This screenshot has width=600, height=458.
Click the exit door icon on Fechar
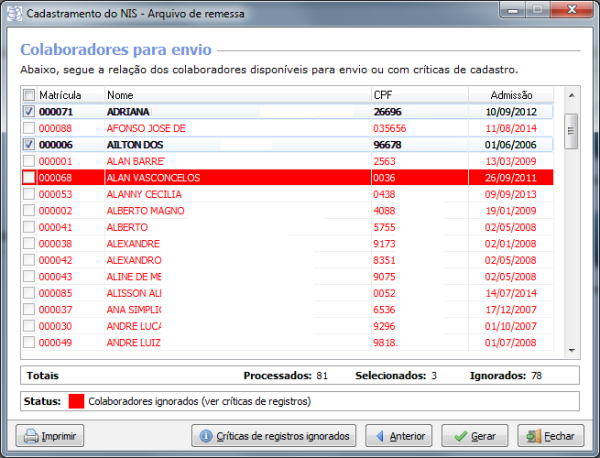(x=534, y=436)
